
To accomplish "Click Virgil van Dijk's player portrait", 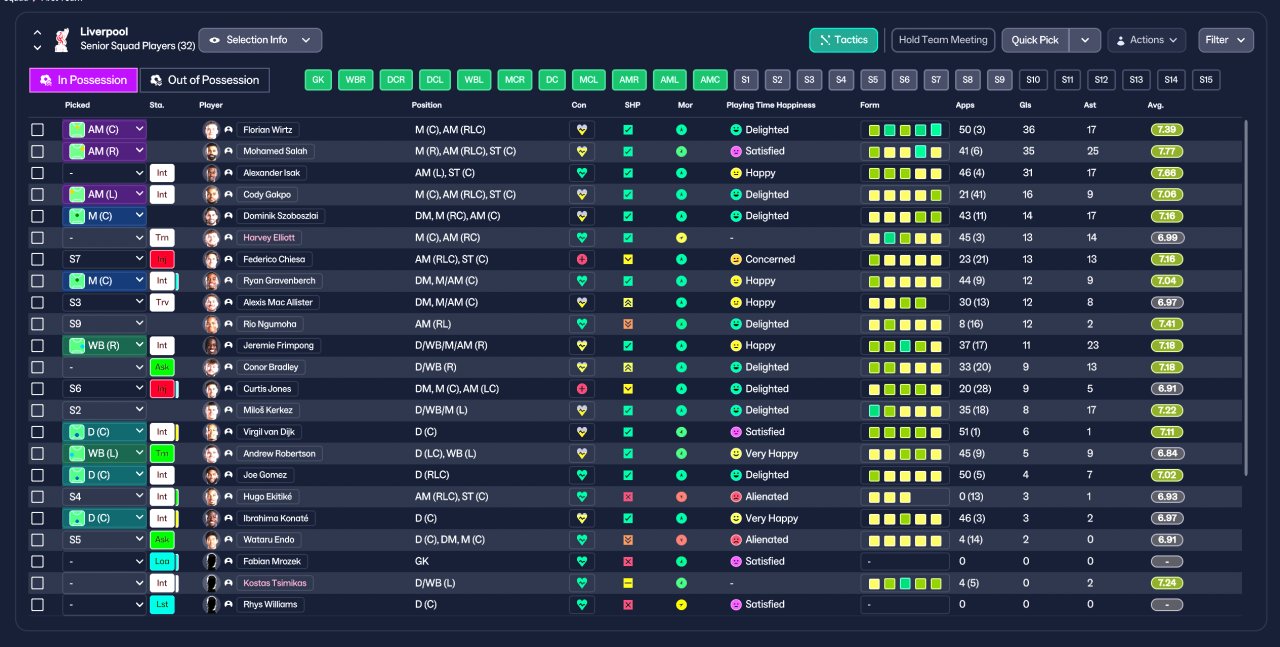I will coord(211,432).
